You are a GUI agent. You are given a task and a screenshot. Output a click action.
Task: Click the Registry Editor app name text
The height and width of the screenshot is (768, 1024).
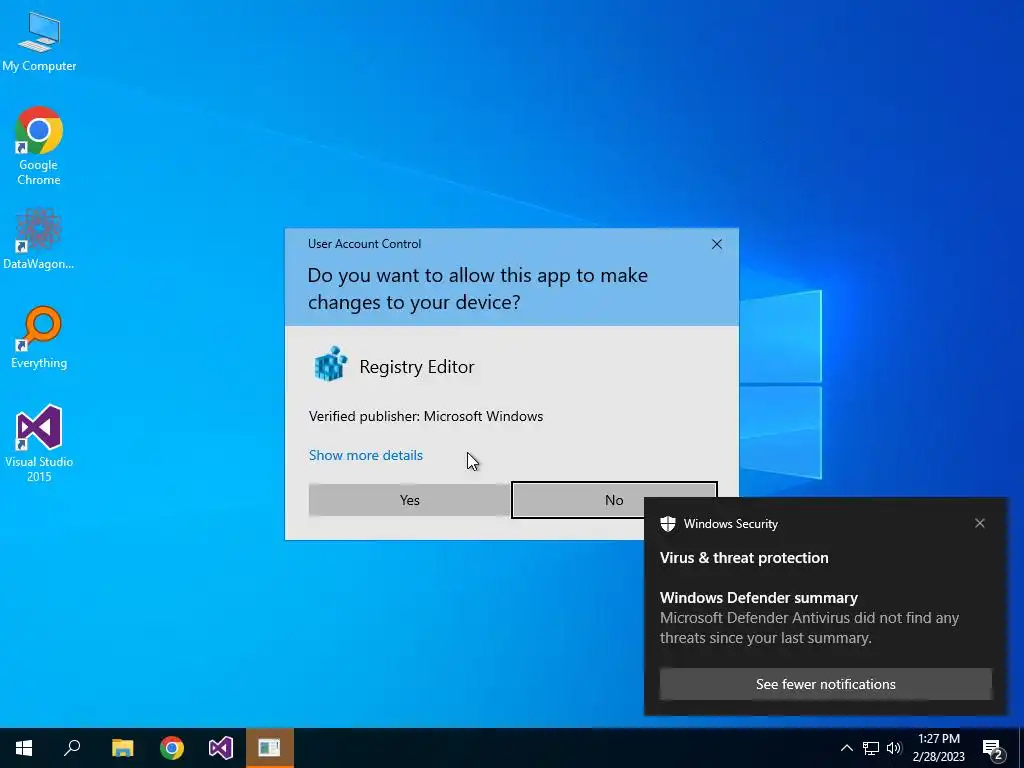click(x=417, y=366)
